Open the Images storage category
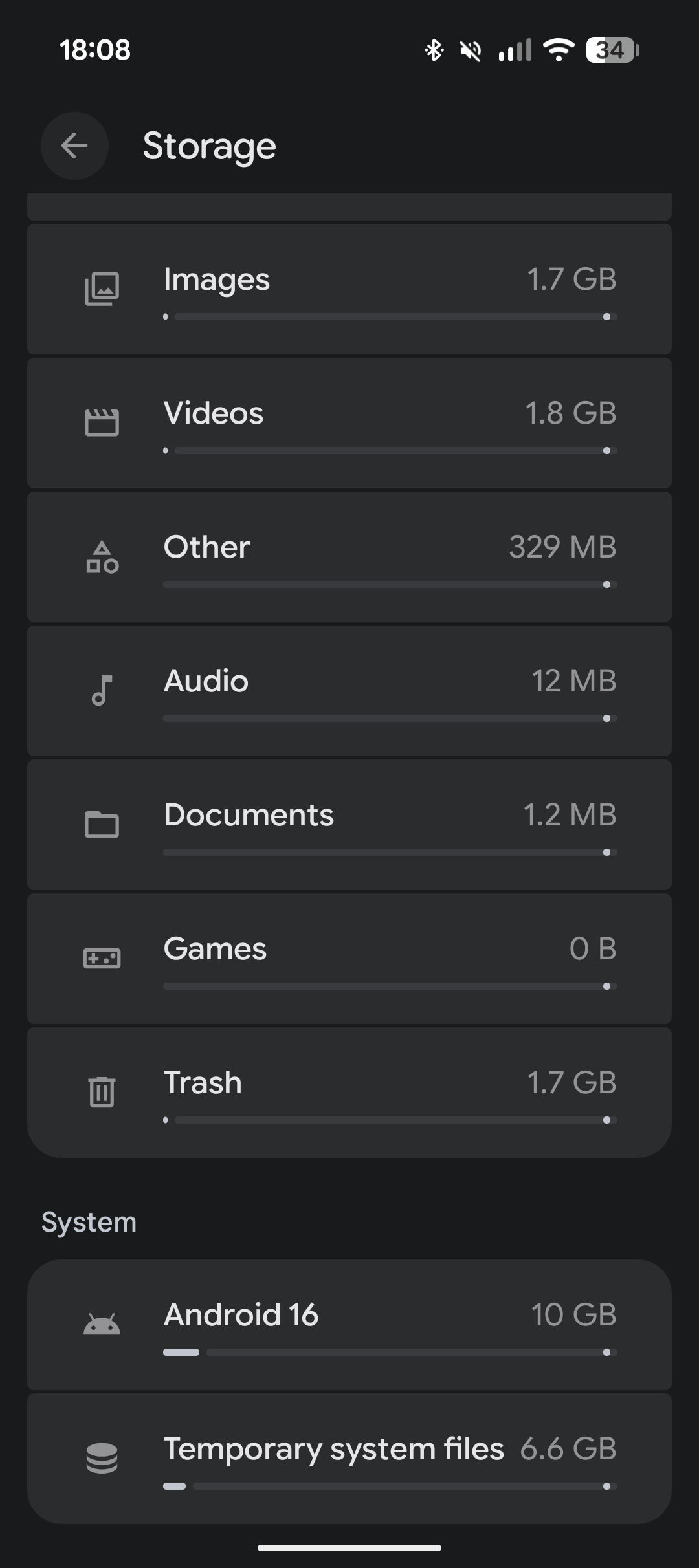This screenshot has width=699, height=1568. (349, 289)
